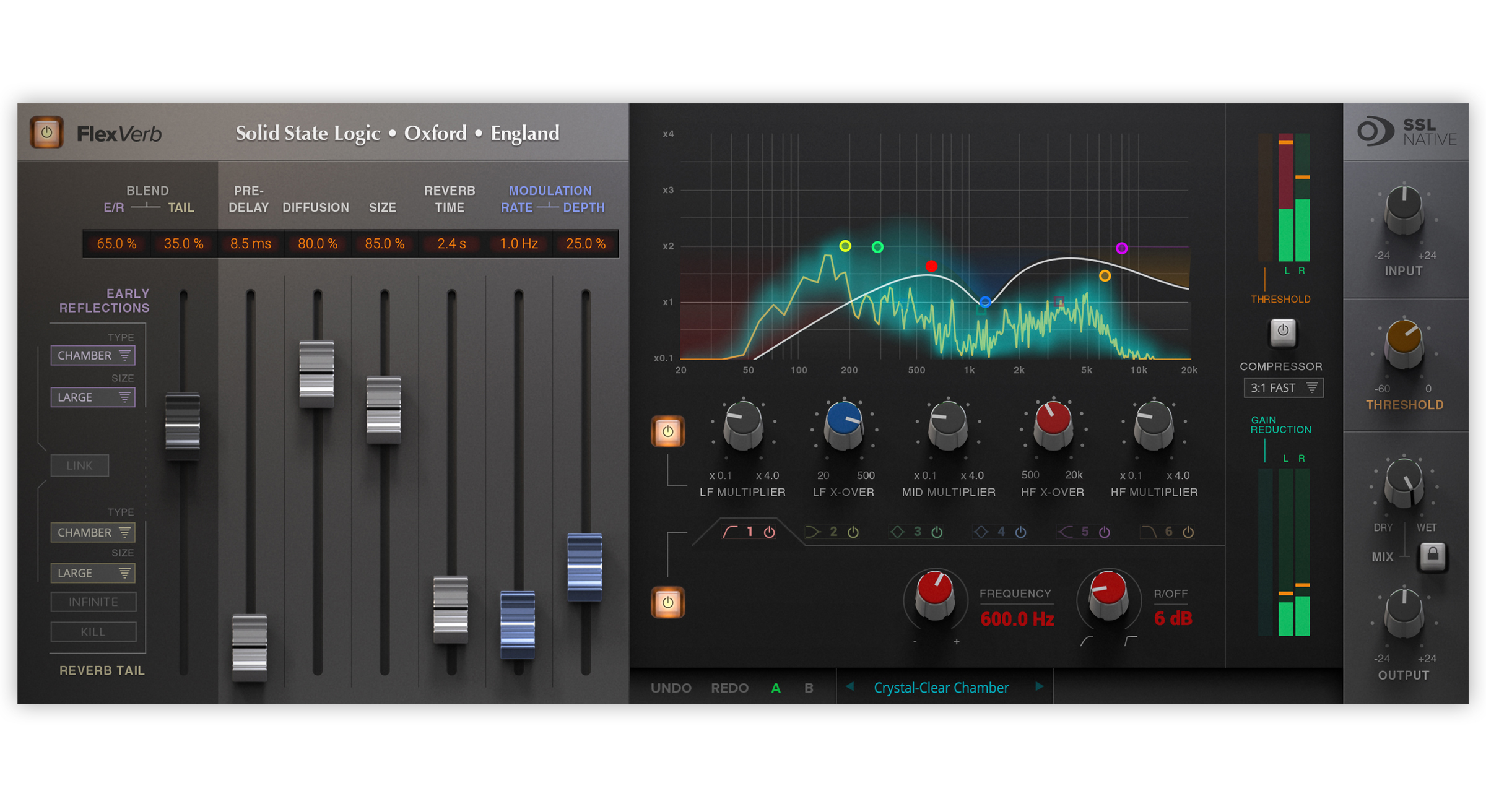Click the LINK button

point(79,465)
